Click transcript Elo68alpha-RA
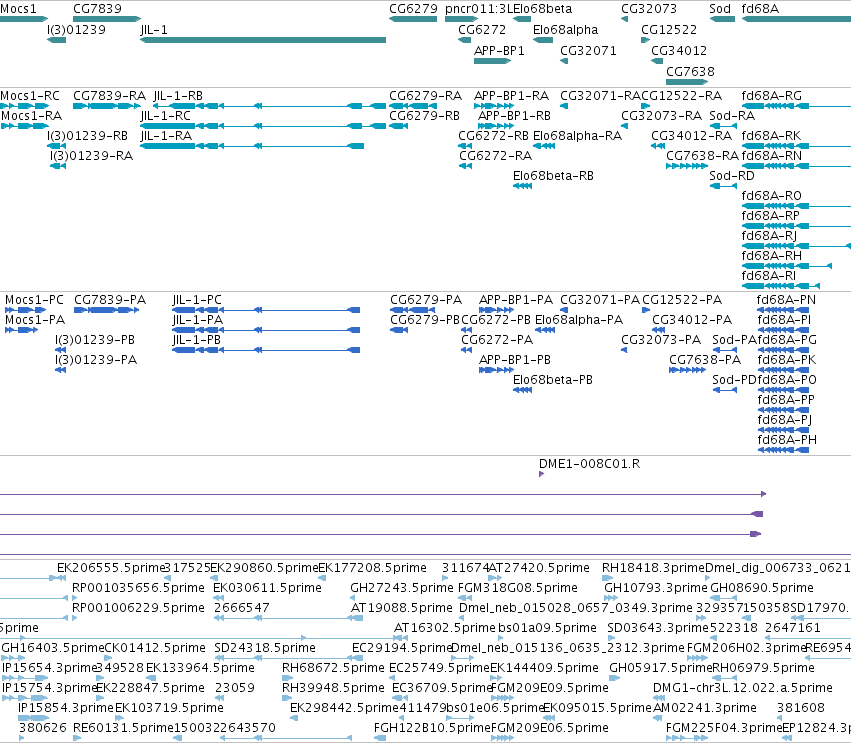This screenshot has width=851, height=743. pyautogui.click(x=544, y=146)
